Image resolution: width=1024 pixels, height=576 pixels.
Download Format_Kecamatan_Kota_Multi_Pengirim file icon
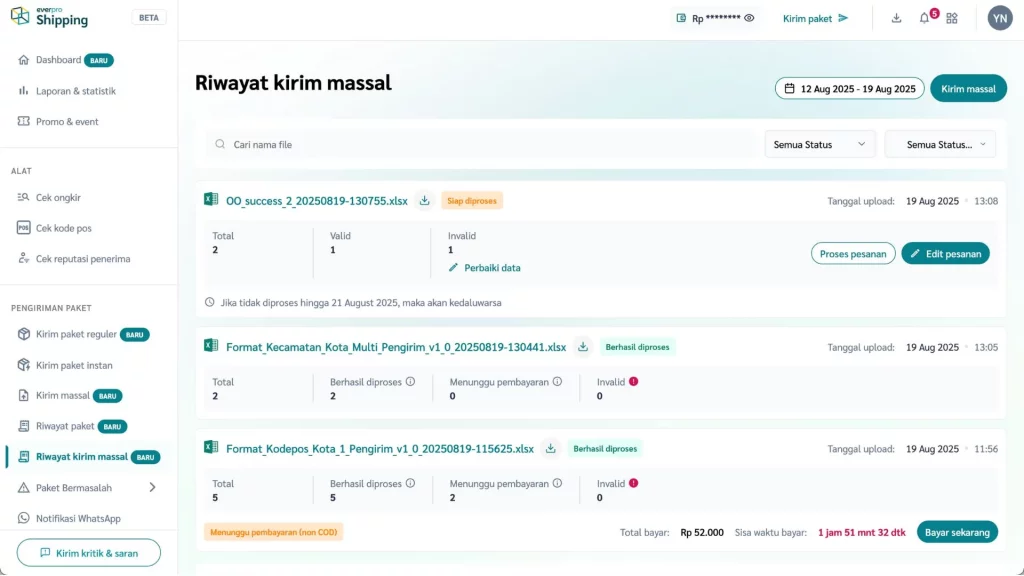coord(583,347)
